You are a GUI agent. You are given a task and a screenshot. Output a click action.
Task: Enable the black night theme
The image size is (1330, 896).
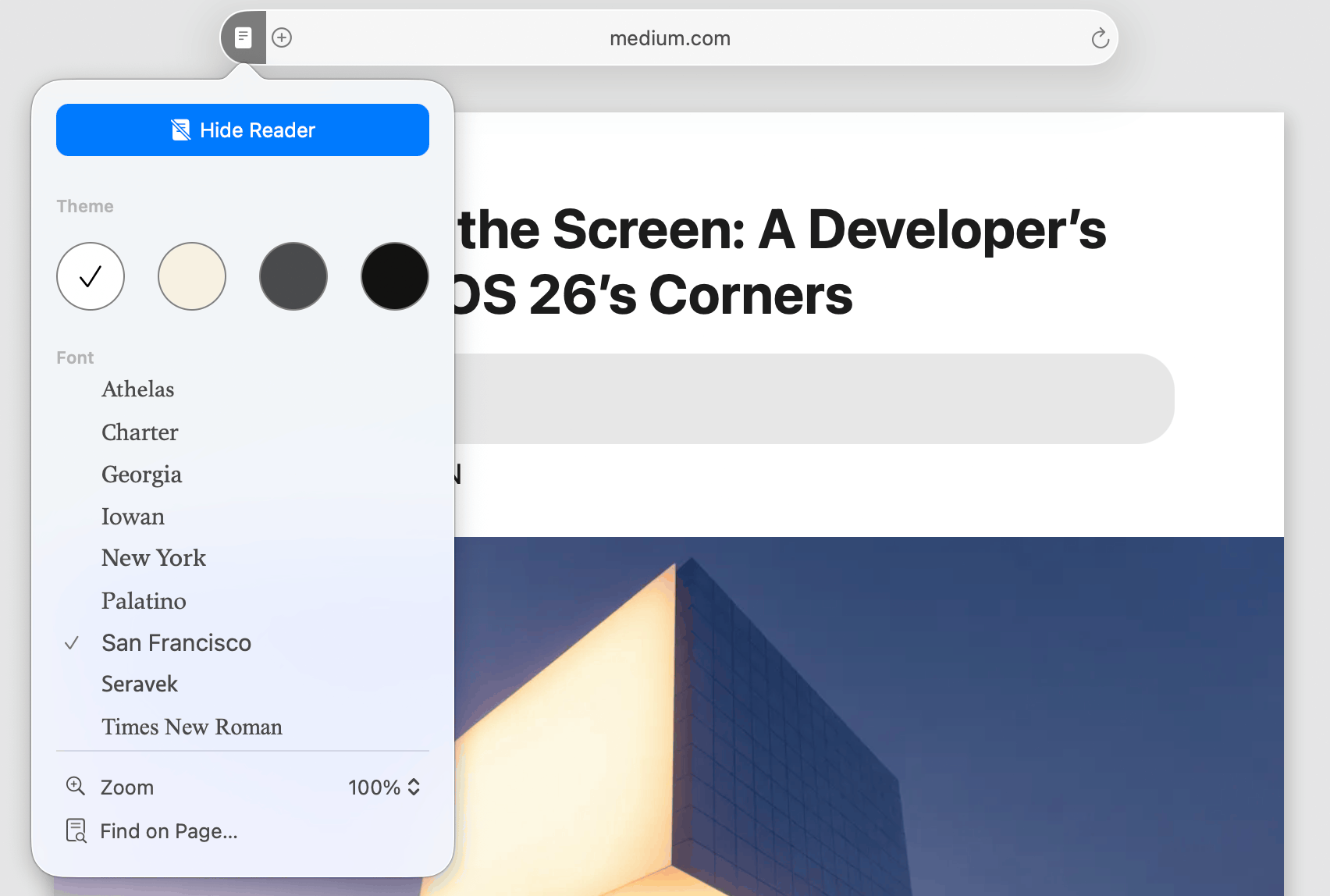(395, 276)
